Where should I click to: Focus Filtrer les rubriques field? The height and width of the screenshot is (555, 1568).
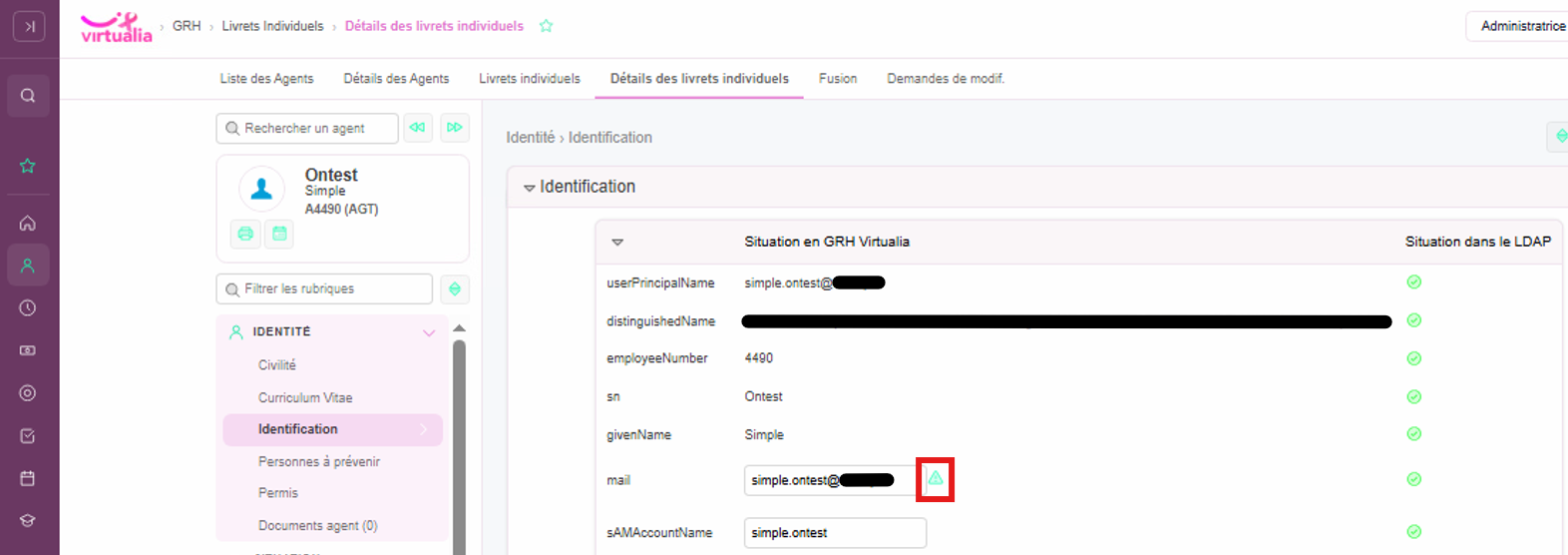324,289
